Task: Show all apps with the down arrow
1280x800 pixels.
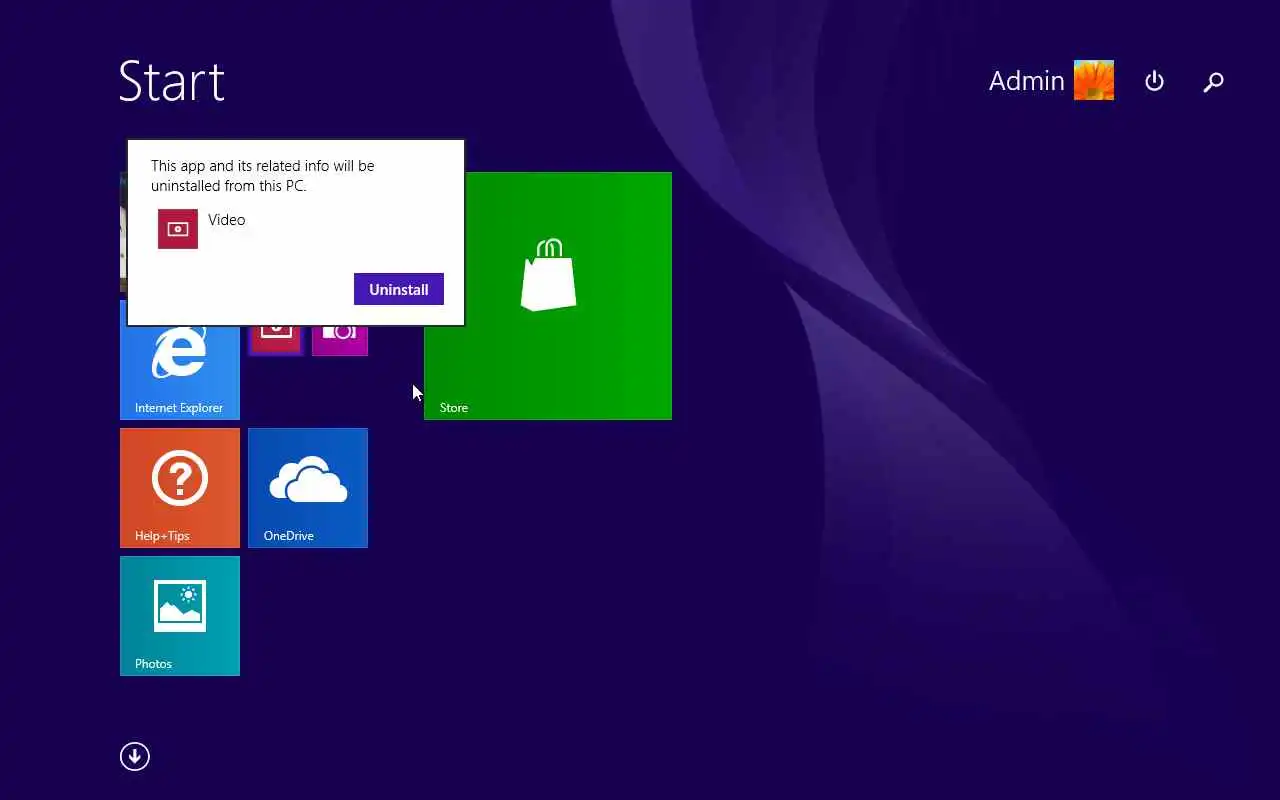Action: [135, 756]
